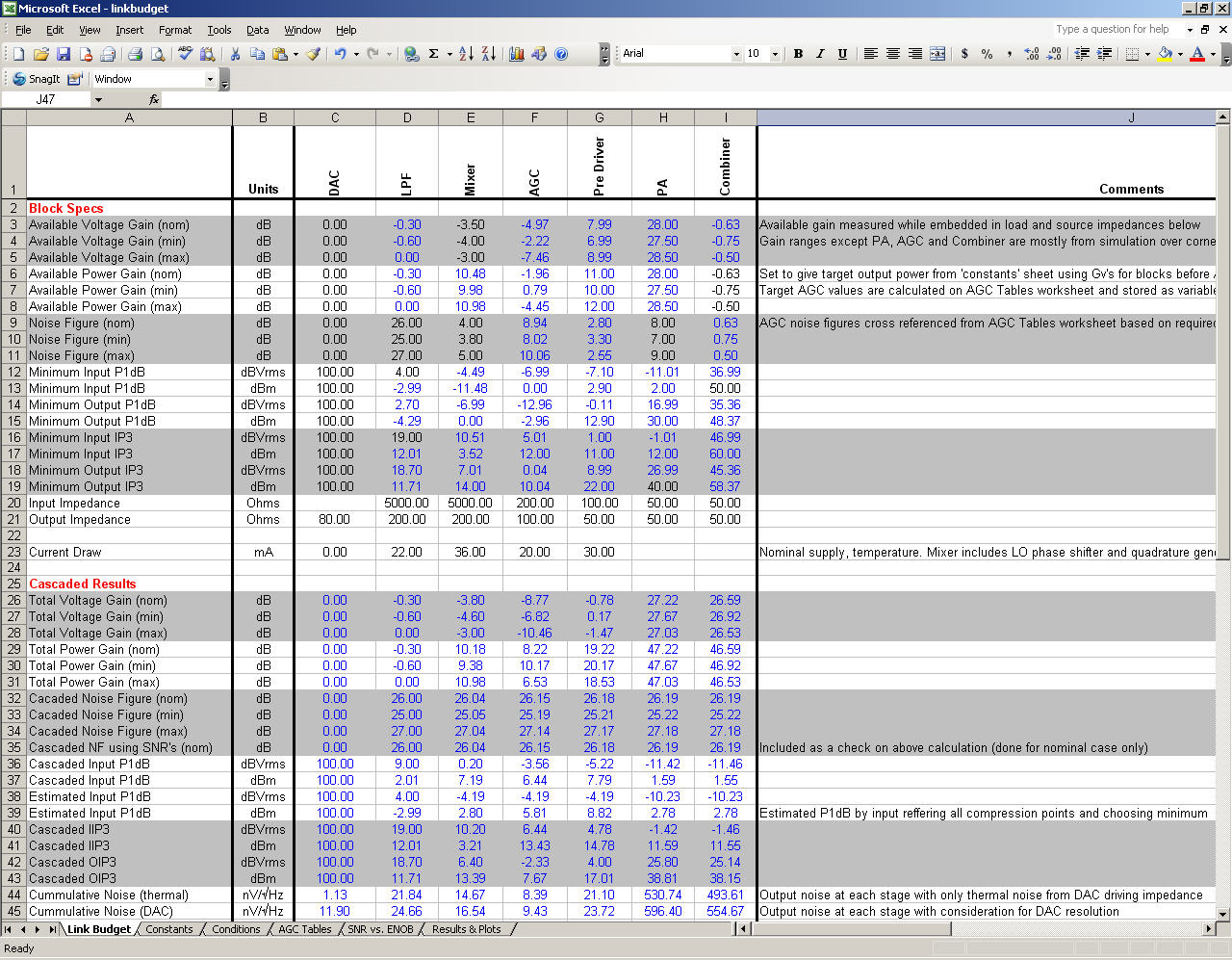This screenshot has width=1232, height=960.
Task: Toggle Italic formatting
Action: (820, 54)
